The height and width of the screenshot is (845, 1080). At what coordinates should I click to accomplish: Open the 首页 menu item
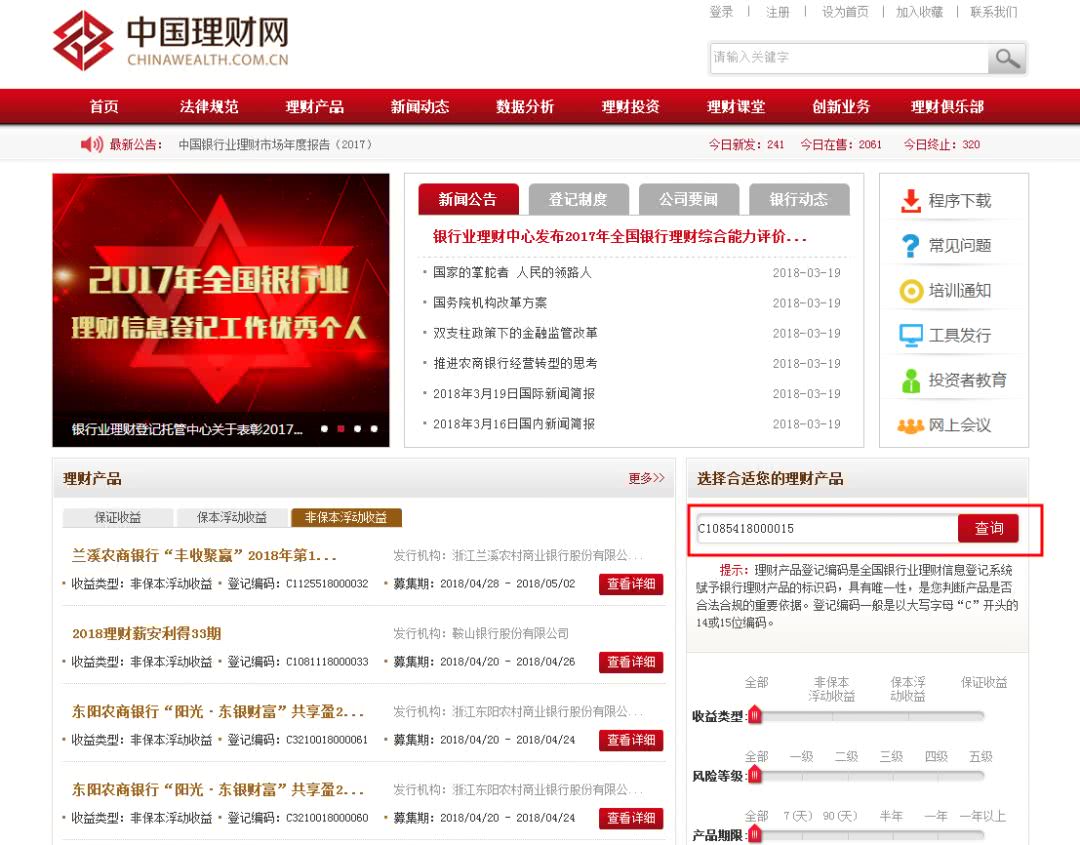(104, 107)
